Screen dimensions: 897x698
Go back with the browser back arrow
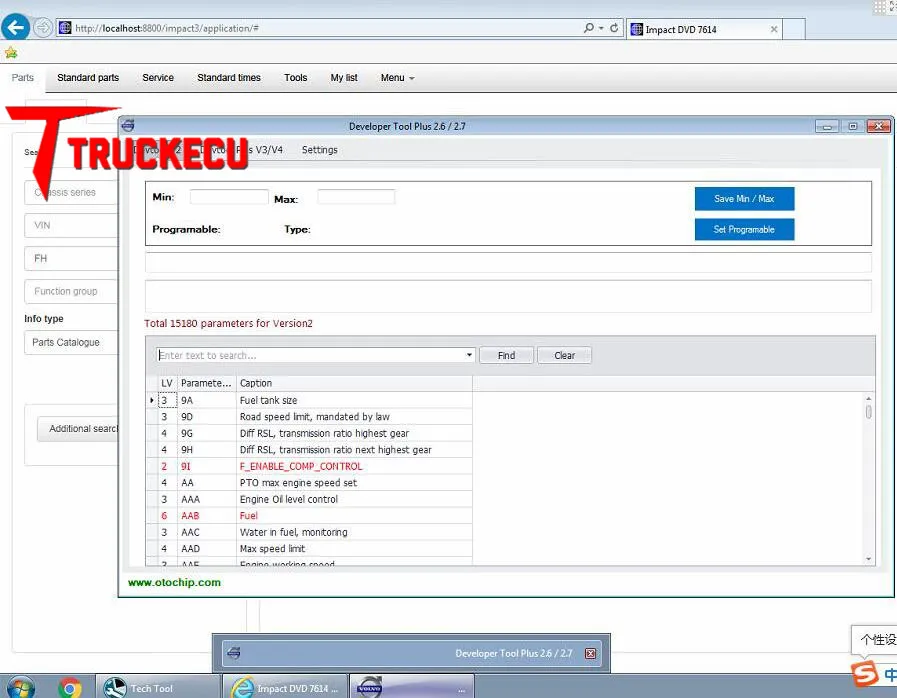pos(15,27)
